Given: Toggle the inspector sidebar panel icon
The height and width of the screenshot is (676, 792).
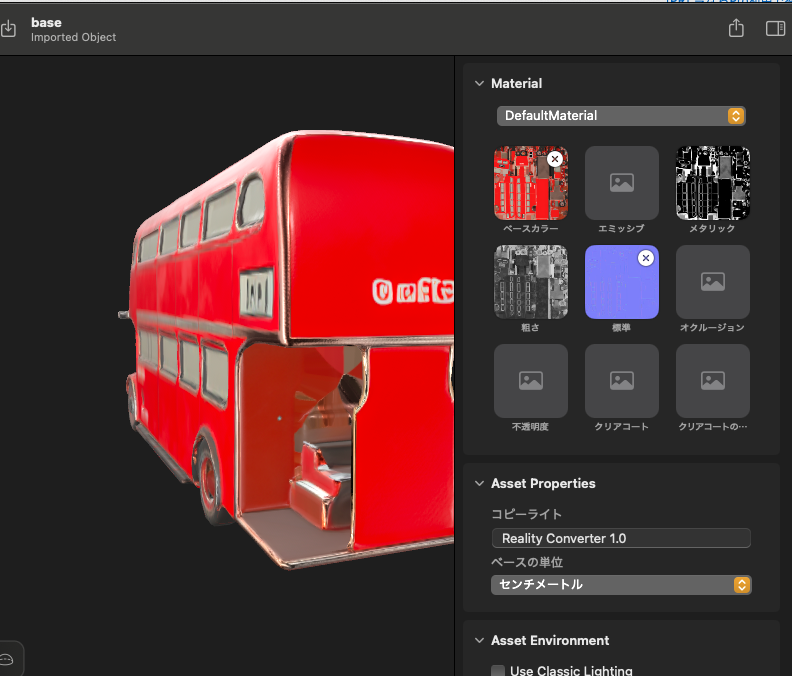Looking at the screenshot, I should point(775,28).
